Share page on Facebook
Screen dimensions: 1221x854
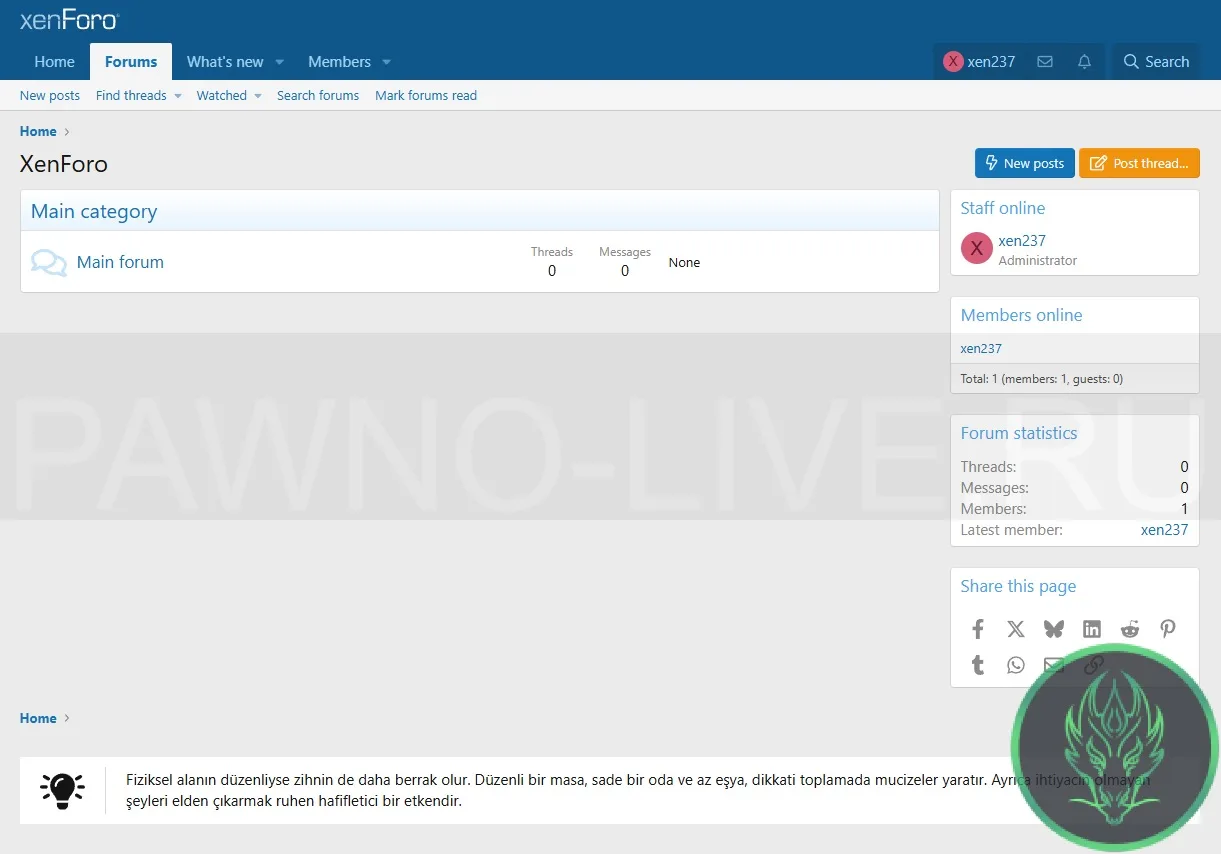978,629
